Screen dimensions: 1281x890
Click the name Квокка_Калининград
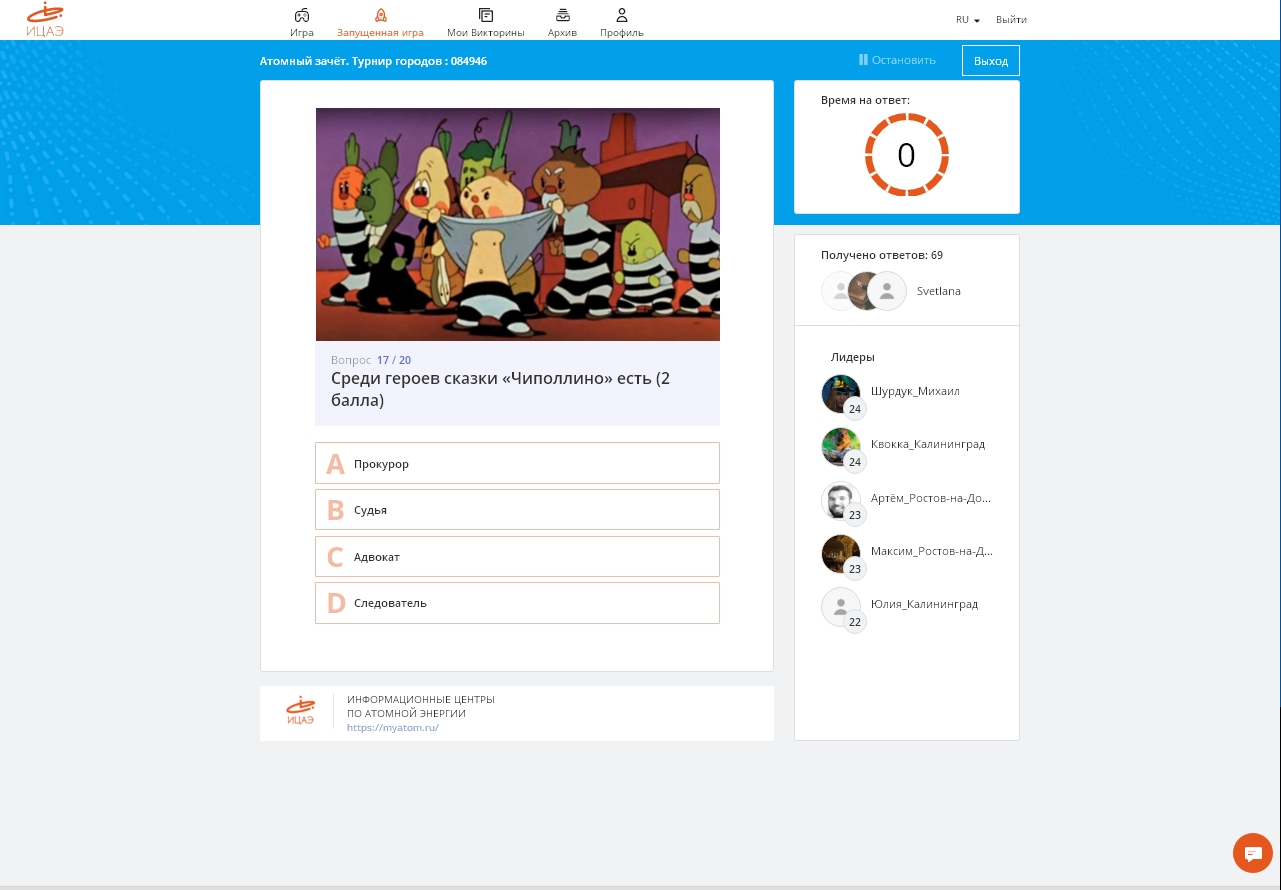click(x=928, y=444)
